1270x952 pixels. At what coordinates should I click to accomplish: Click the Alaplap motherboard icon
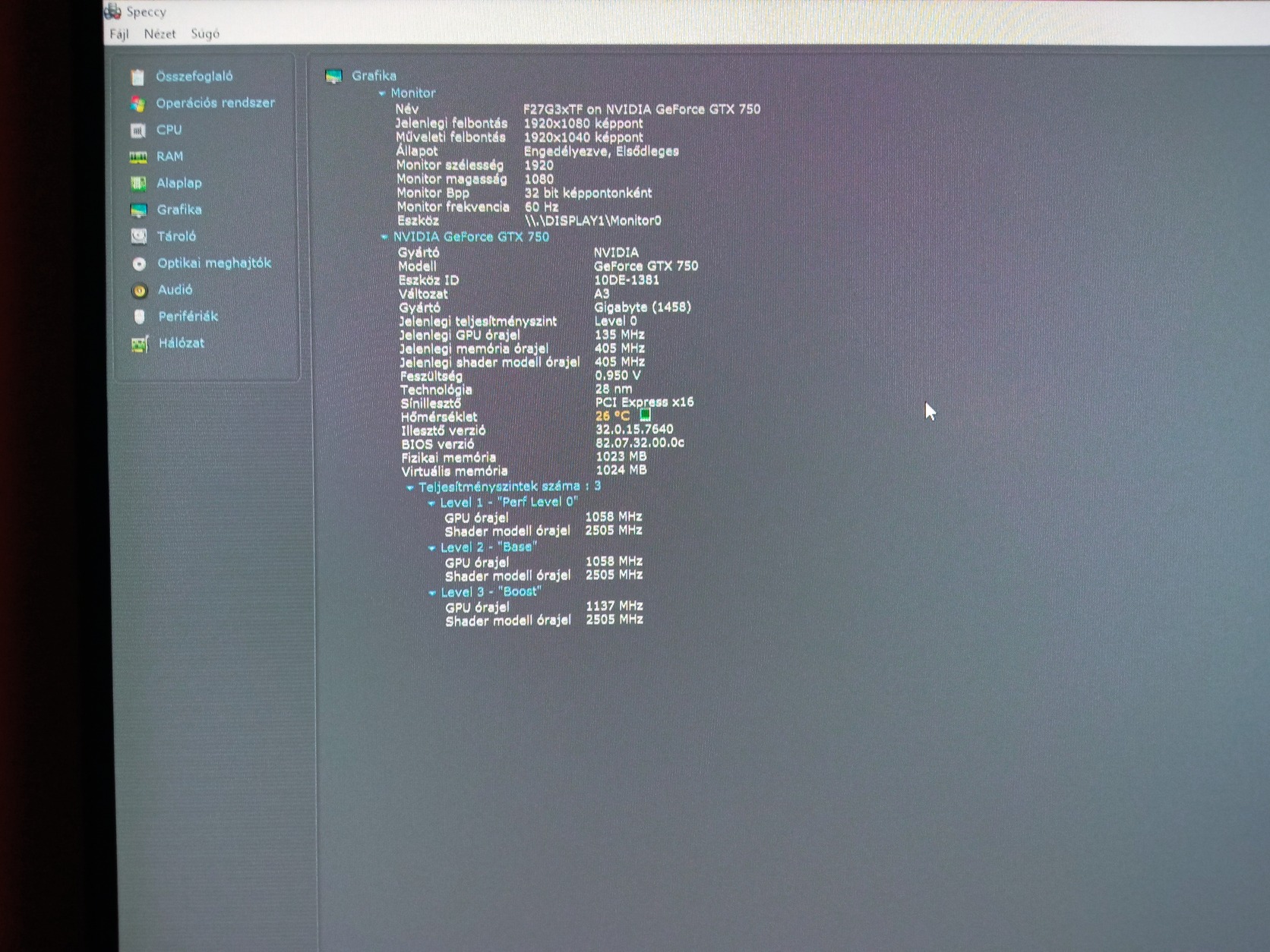coord(138,184)
